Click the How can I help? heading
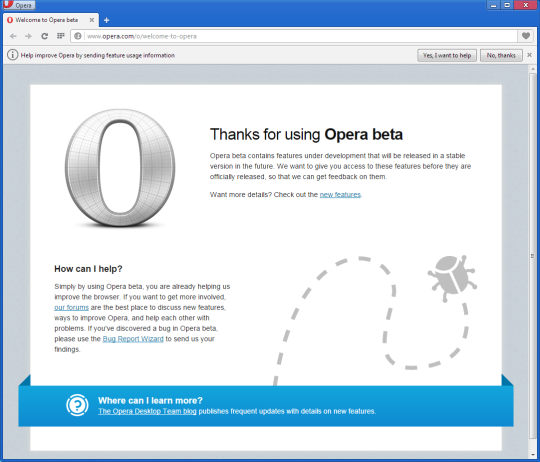The height and width of the screenshot is (462, 540). pyautogui.click(x=88, y=269)
